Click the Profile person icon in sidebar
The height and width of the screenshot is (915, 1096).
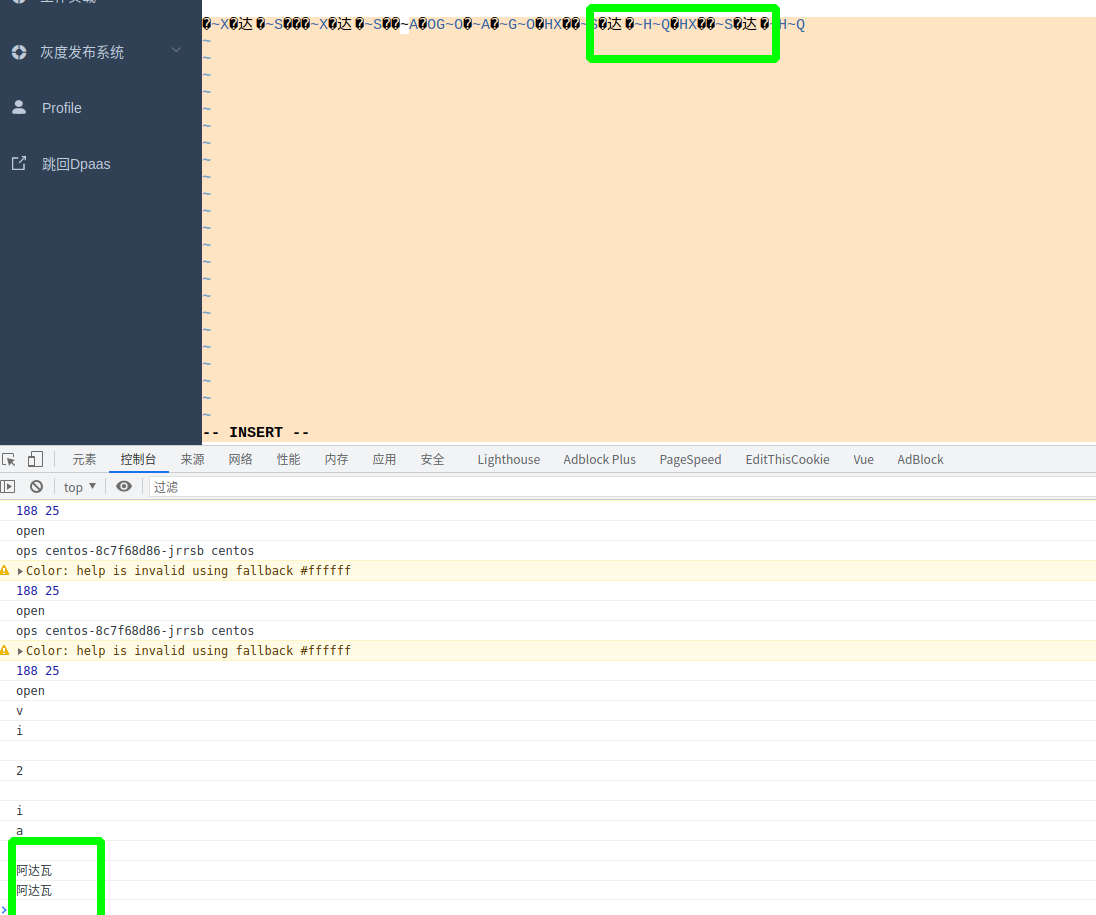pos(18,108)
